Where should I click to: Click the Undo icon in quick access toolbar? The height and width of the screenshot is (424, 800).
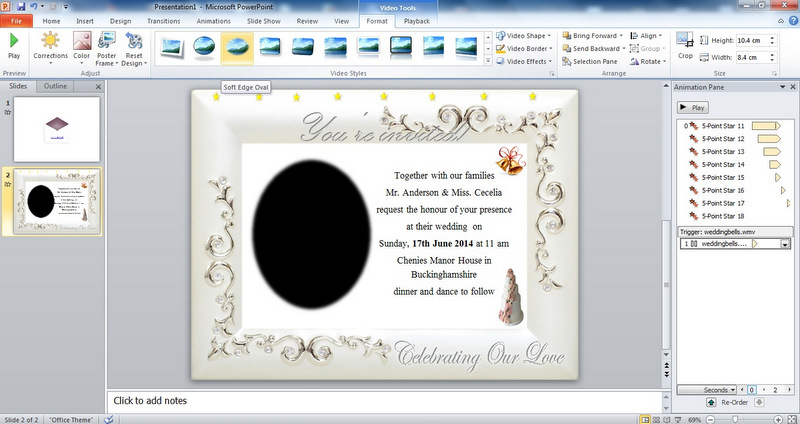(x=34, y=7)
